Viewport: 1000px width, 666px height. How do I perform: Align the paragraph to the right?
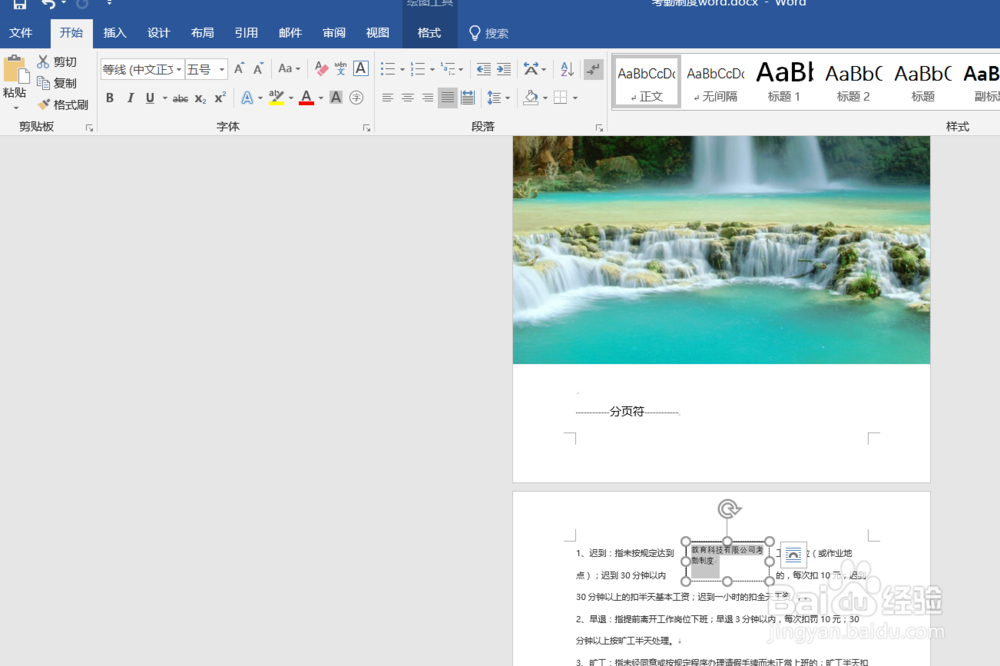tap(427, 98)
